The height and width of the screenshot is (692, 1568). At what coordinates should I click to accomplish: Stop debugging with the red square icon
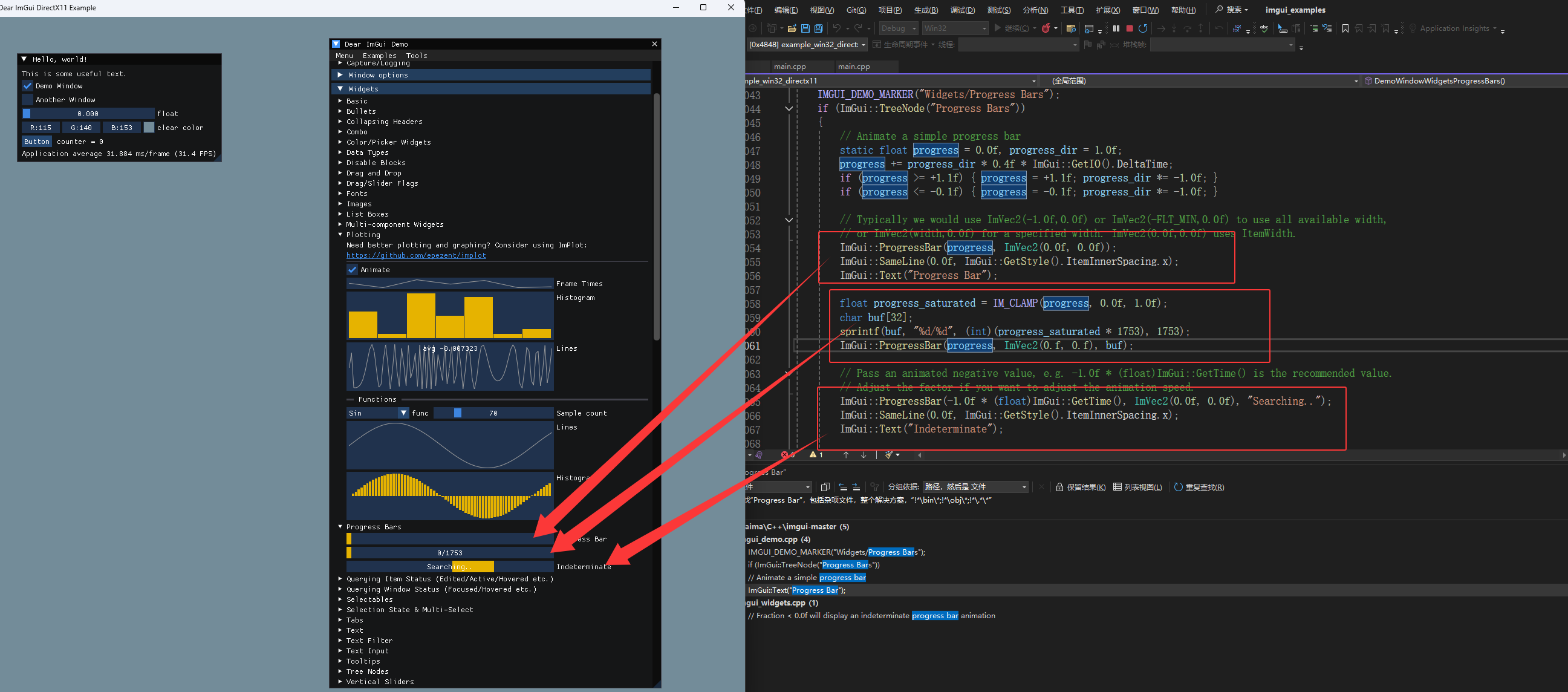point(1130,28)
